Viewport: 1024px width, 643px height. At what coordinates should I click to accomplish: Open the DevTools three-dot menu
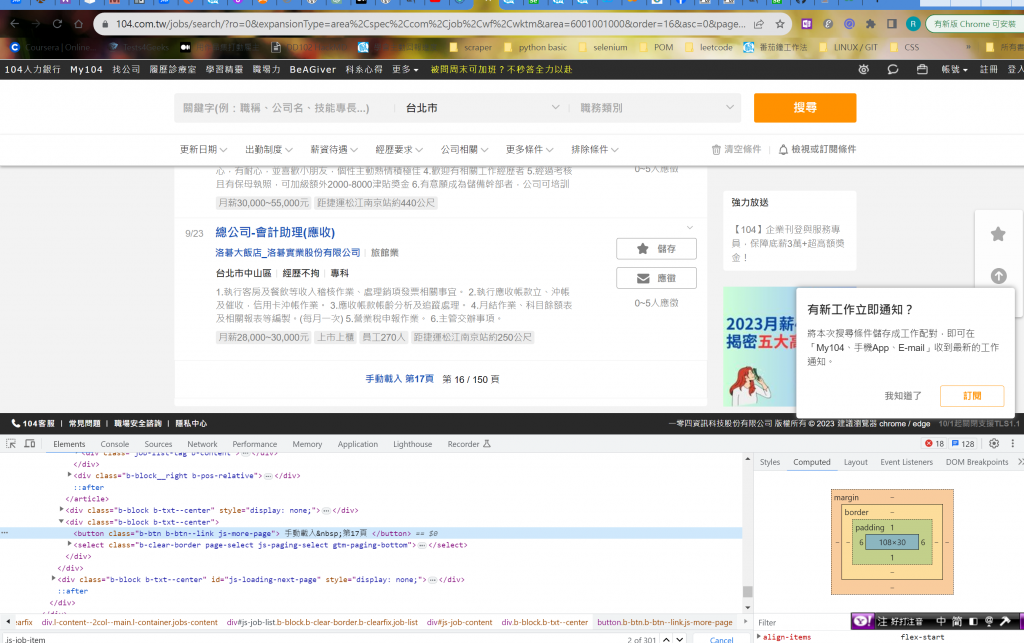pos(1013,444)
